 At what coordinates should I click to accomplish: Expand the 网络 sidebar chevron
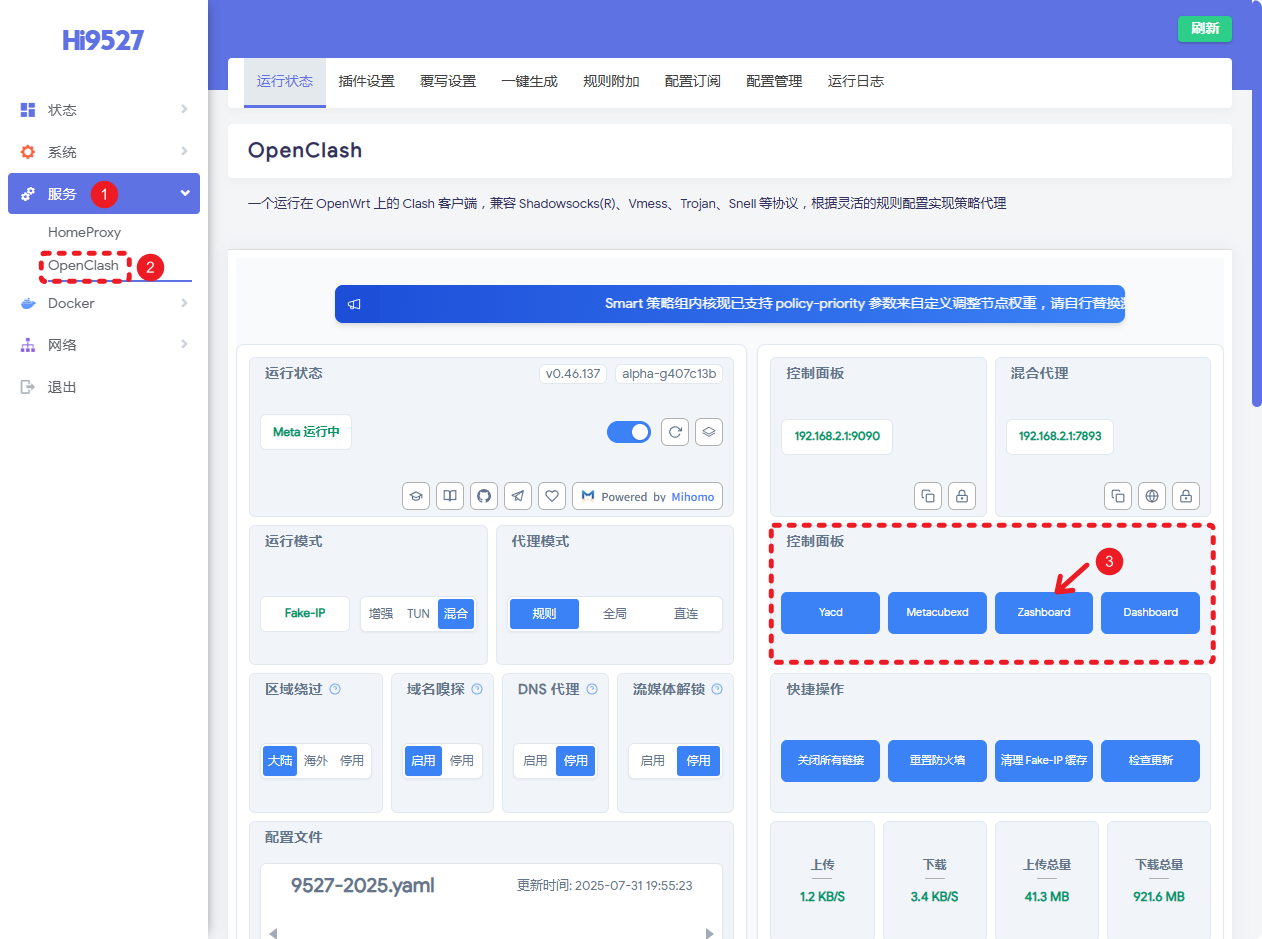pyautogui.click(x=184, y=344)
